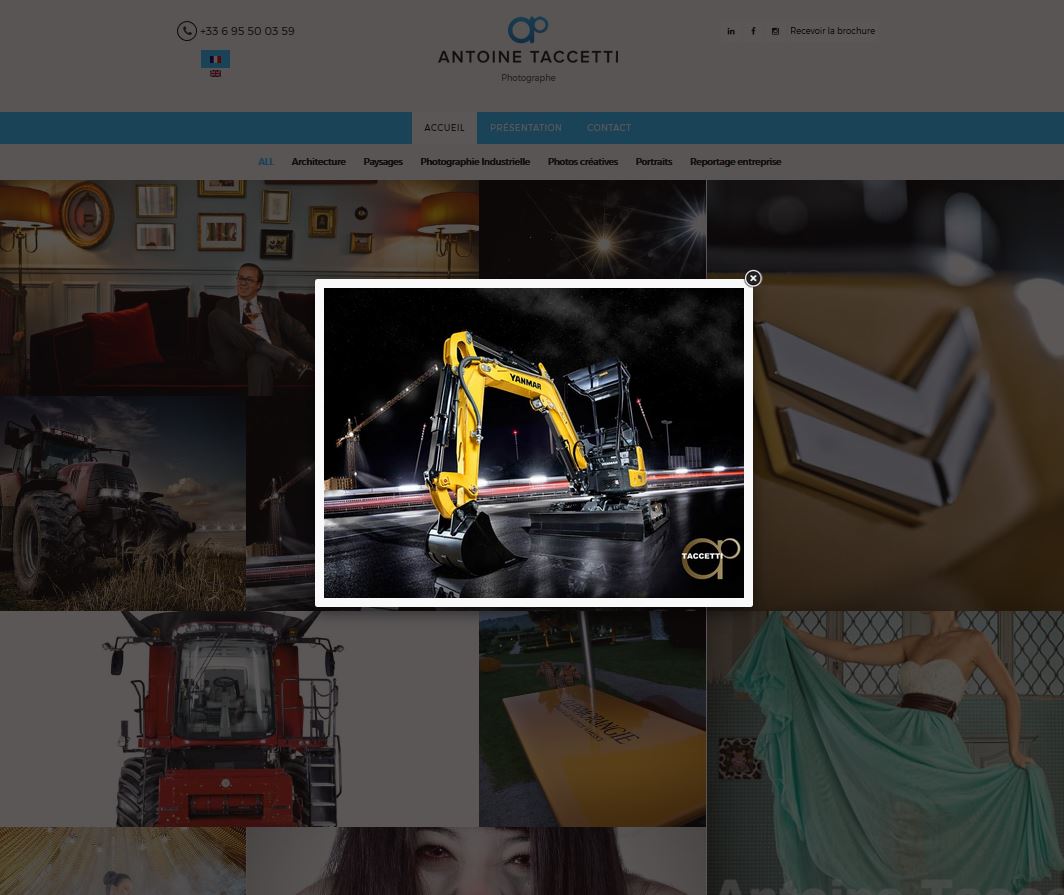Filter gallery by Reportage entreprise
The height and width of the screenshot is (895, 1064).
[x=736, y=161]
